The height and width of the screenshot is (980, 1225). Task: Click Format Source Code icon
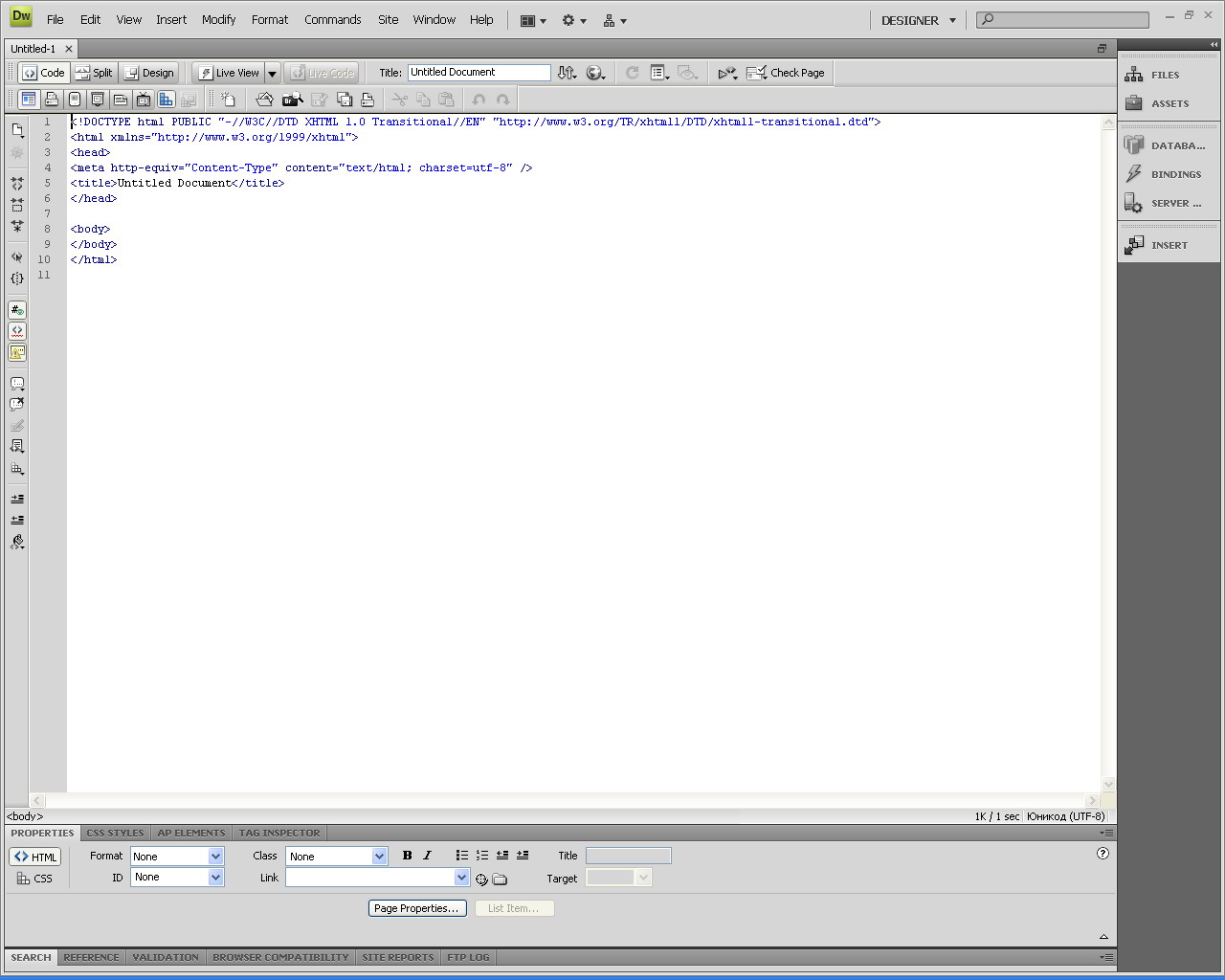(17, 542)
